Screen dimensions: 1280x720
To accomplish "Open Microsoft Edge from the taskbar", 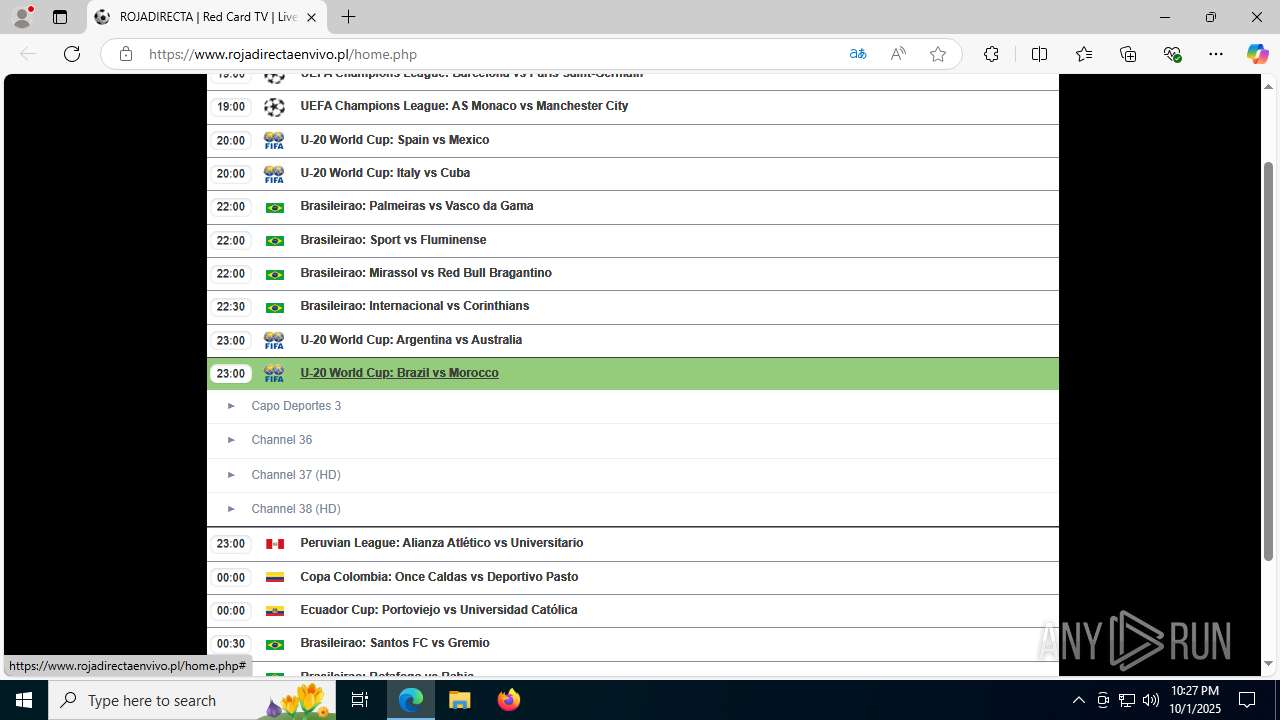I will 411,700.
